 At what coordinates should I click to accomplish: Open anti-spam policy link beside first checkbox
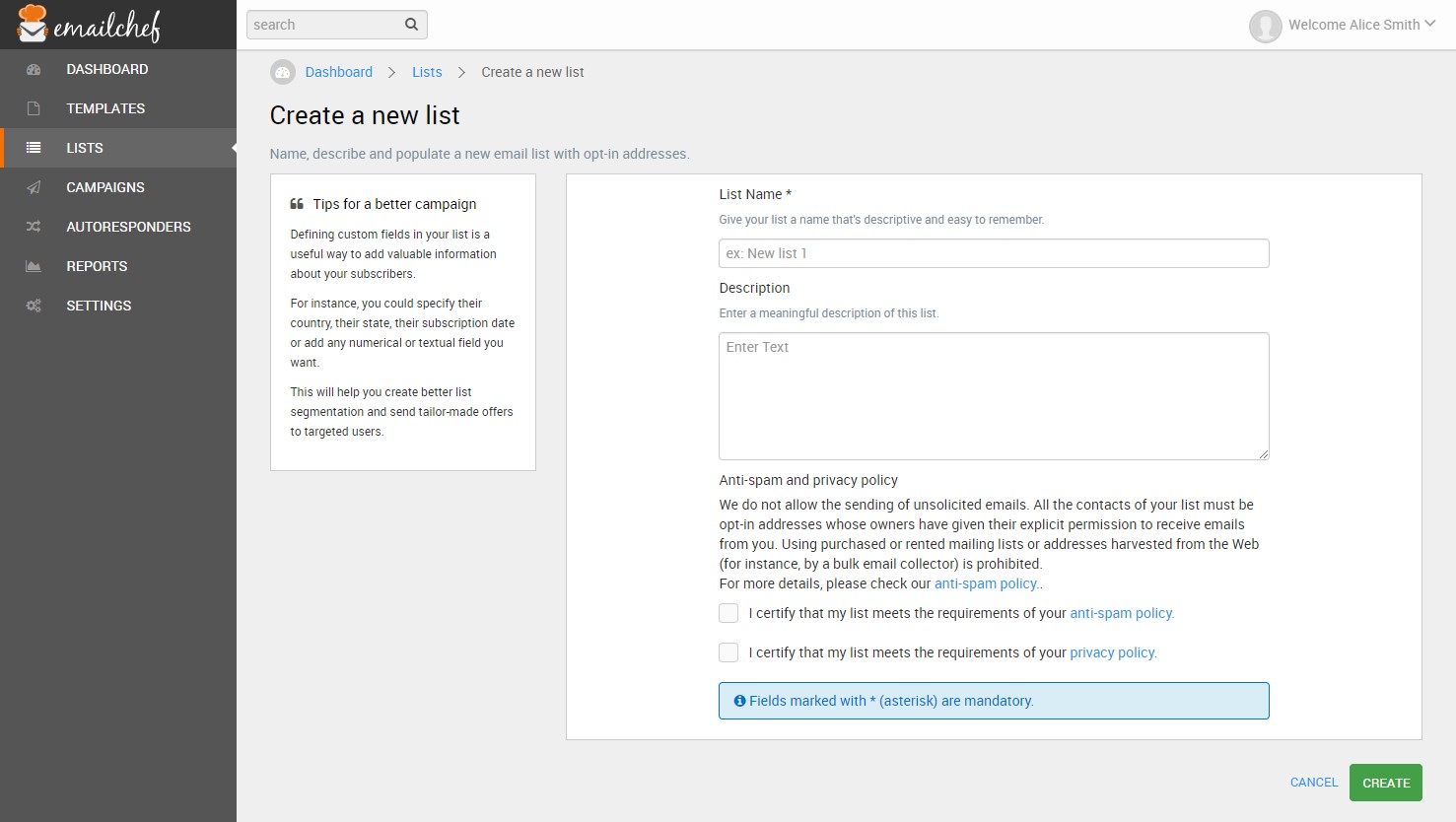pos(1122,613)
